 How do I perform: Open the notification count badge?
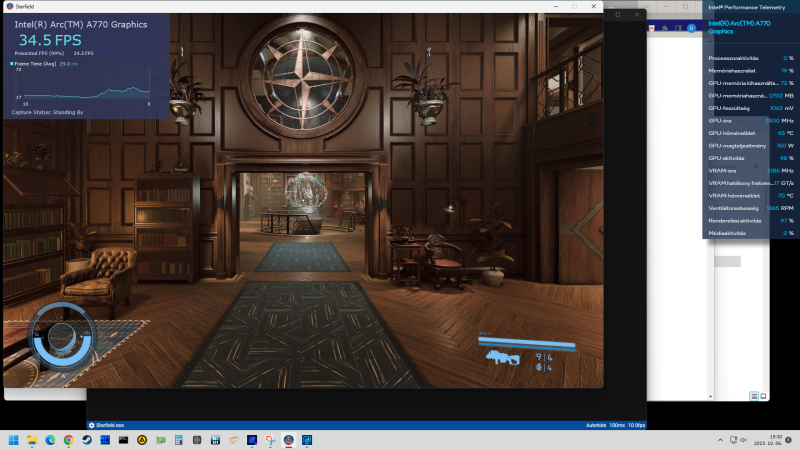tap(788, 440)
